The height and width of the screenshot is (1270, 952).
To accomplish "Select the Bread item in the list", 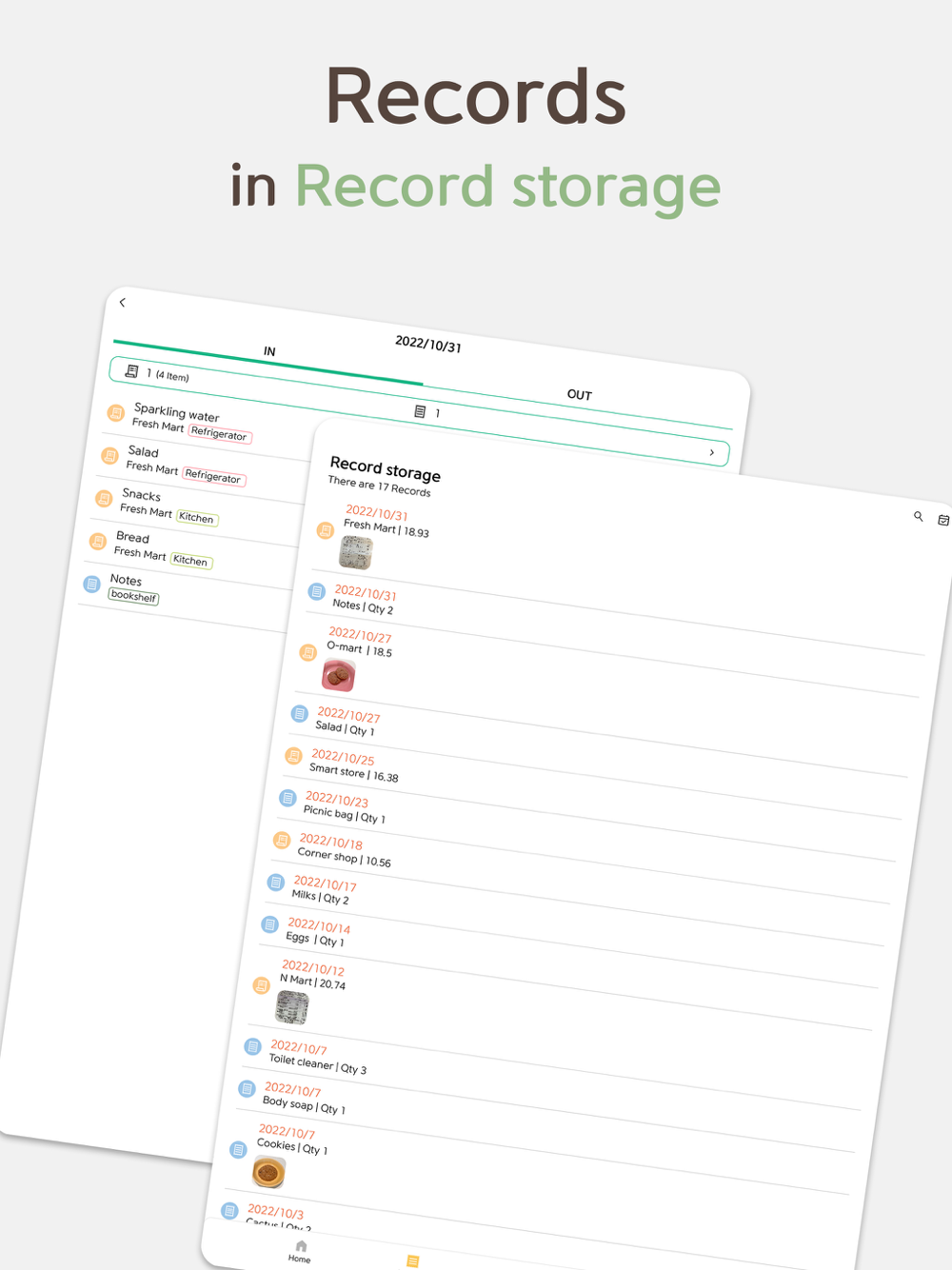I will pos(132,537).
